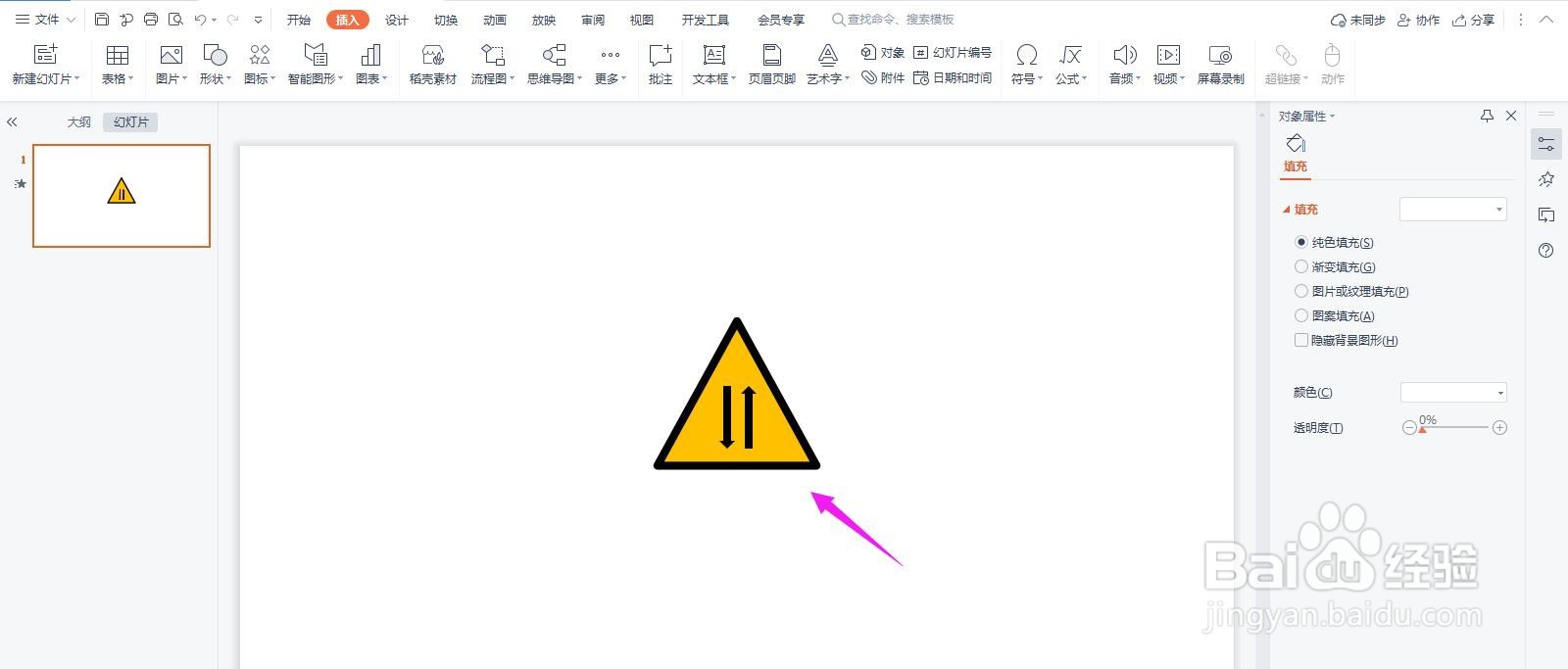Click the Not Synced (未同步) button

coord(1357,20)
